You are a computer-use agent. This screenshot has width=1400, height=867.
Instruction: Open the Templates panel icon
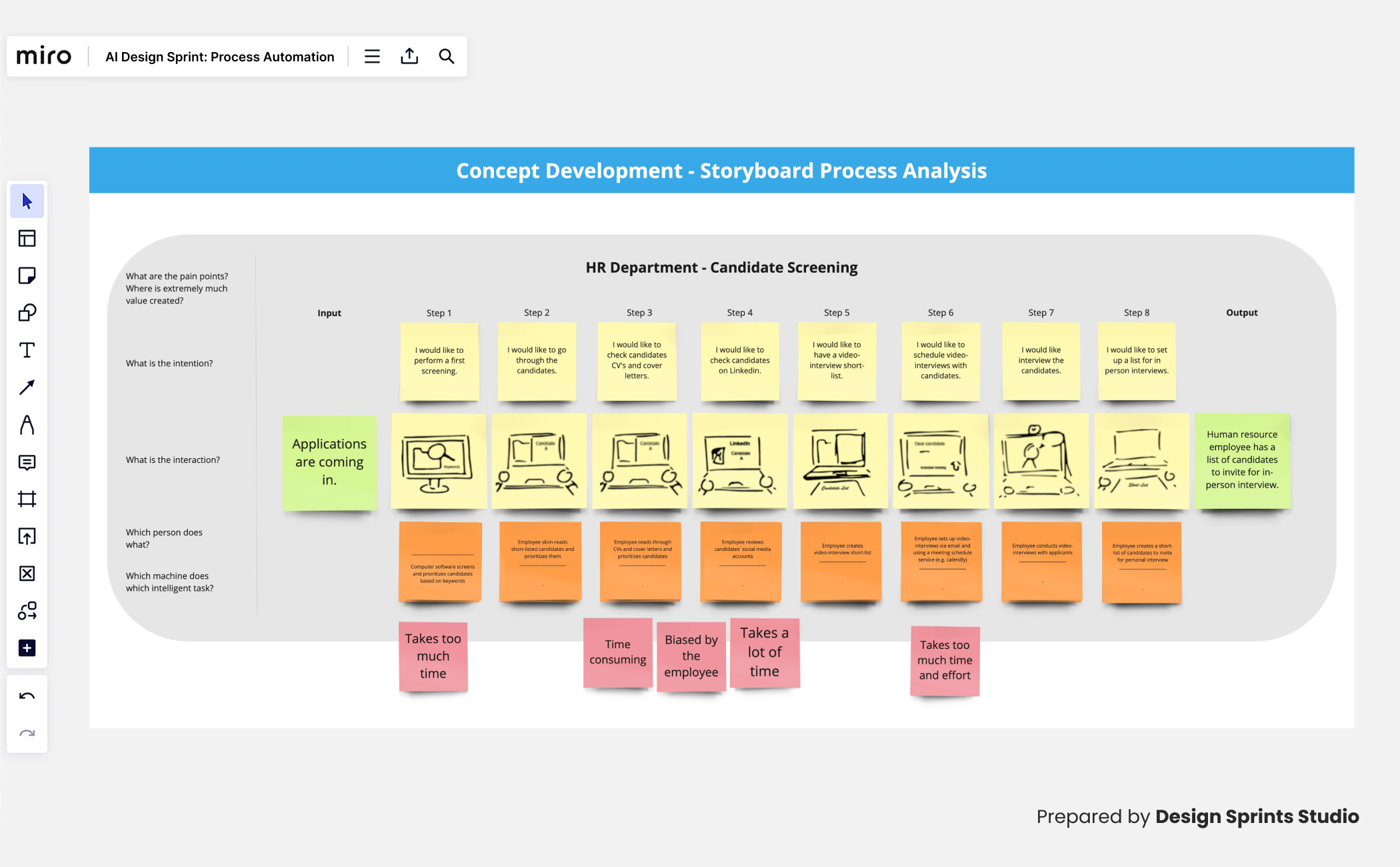point(27,238)
